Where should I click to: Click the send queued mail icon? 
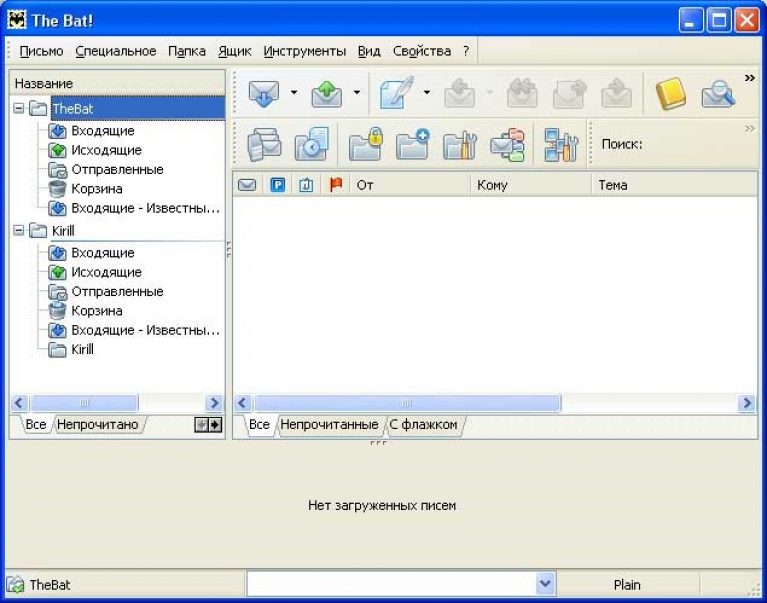click(x=327, y=94)
